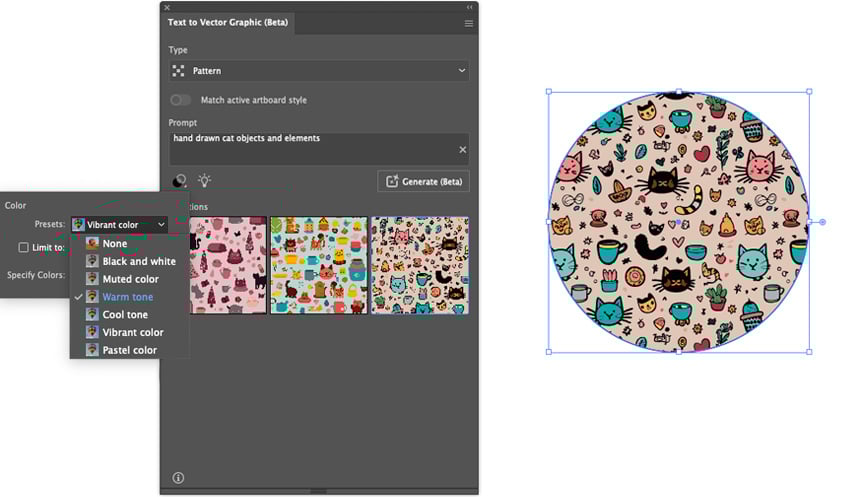Click the bottom-left selection handle
The height and width of the screenshot is (497, 850).
pos(549,352)
